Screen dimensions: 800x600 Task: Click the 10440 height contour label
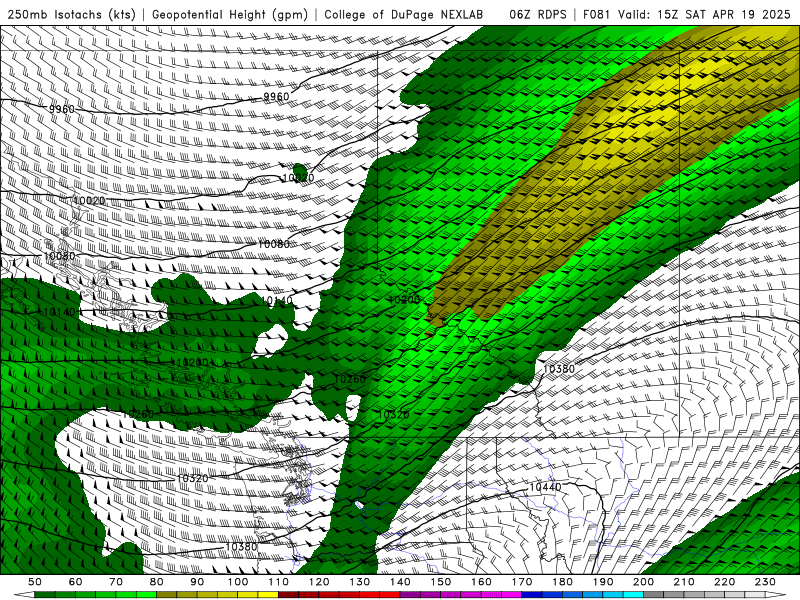(x=545, y=487)
